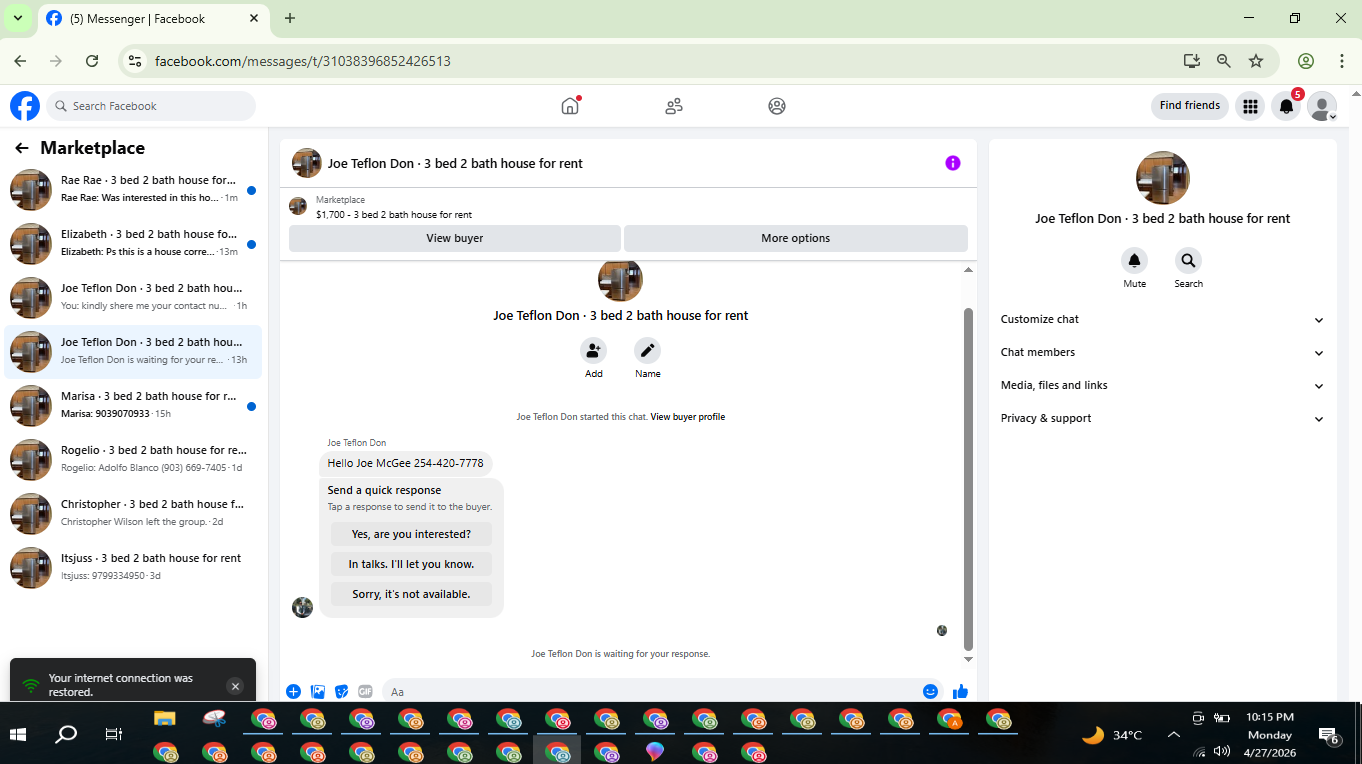Open the View buyer profile link
Viewport: 1362px width, 764px height.
[688, 417]
